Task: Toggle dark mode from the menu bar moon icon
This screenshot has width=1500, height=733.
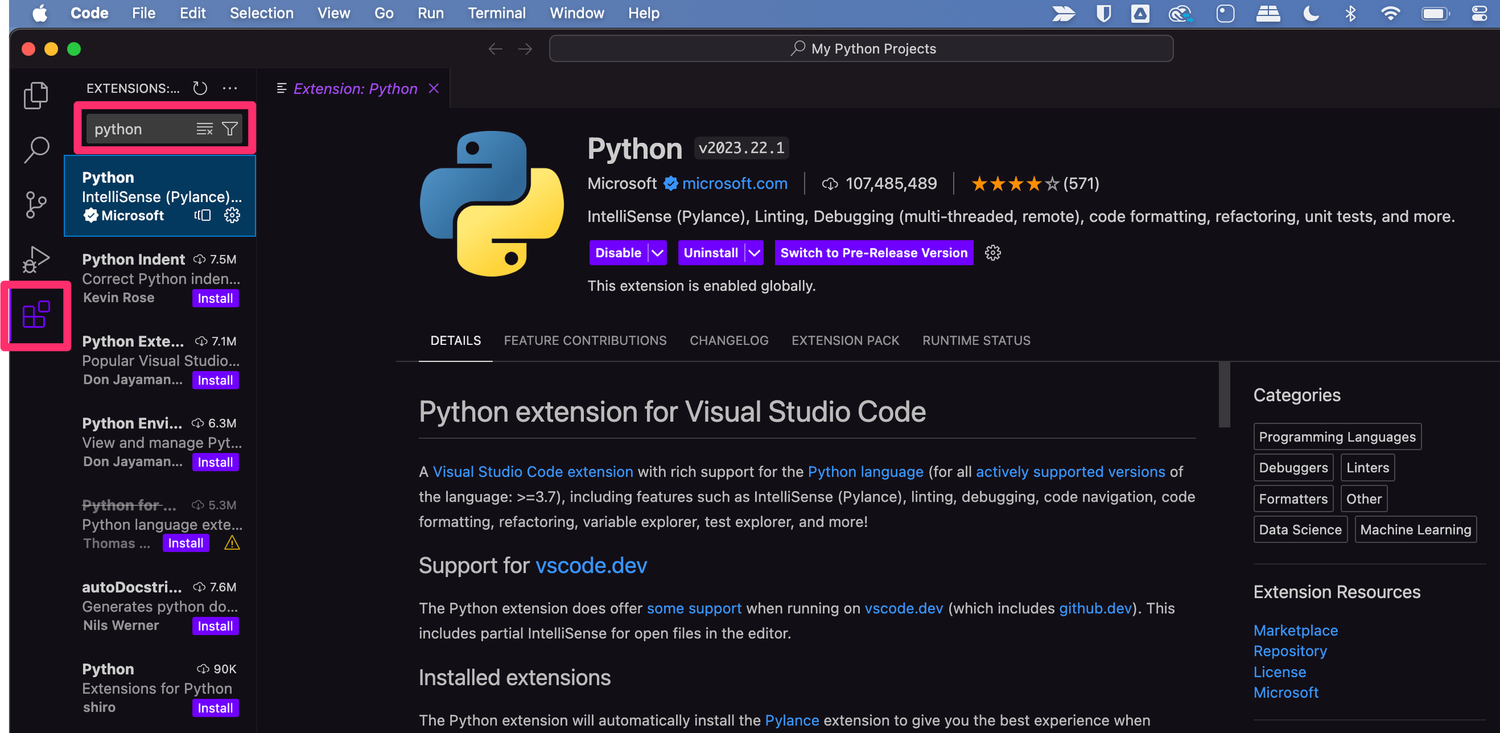Action: point(1311,13)
